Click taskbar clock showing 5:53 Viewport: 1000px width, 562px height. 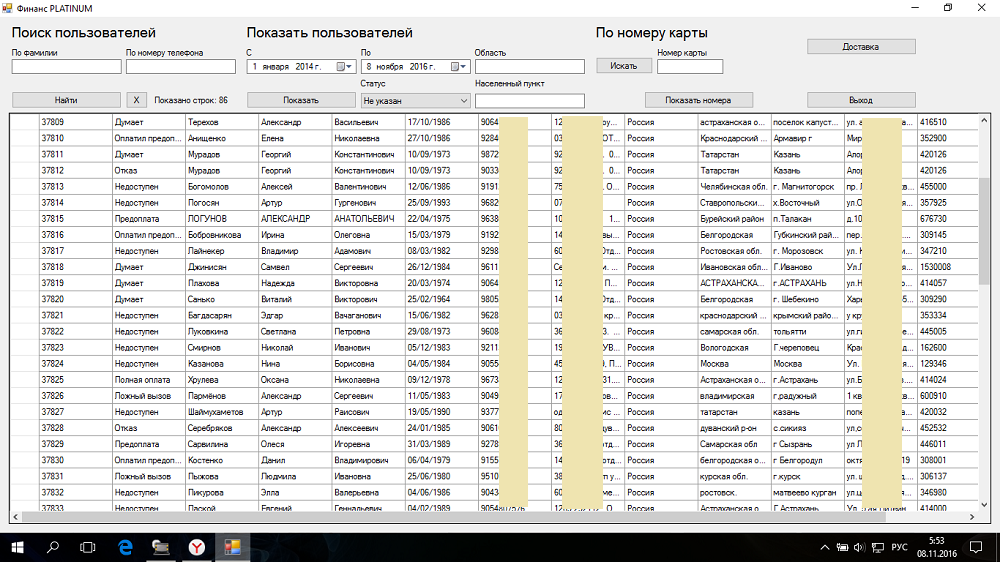936,547
